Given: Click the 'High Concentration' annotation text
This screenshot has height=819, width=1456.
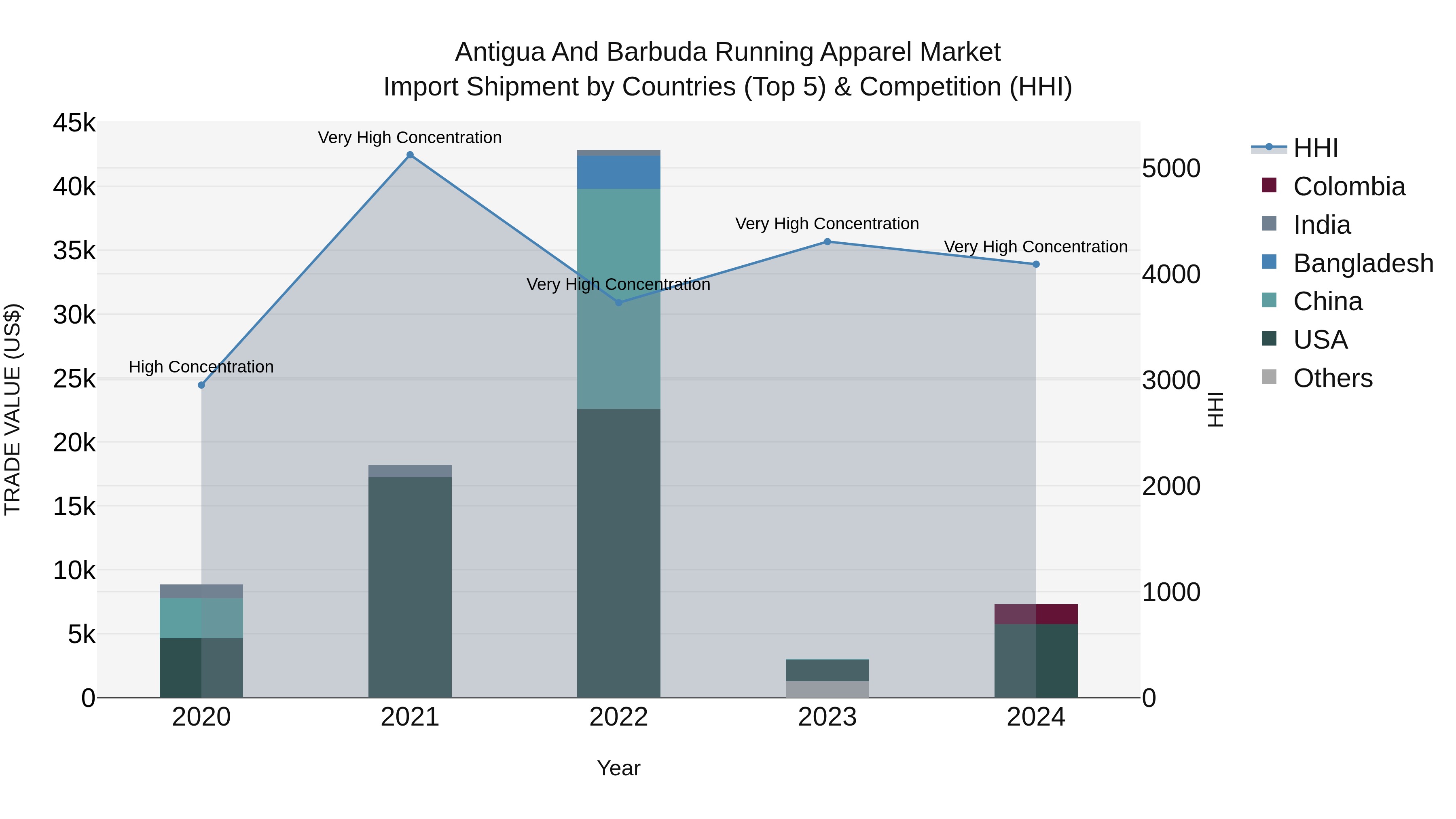Looking at the screenshot, I should (x=201, y=367).
